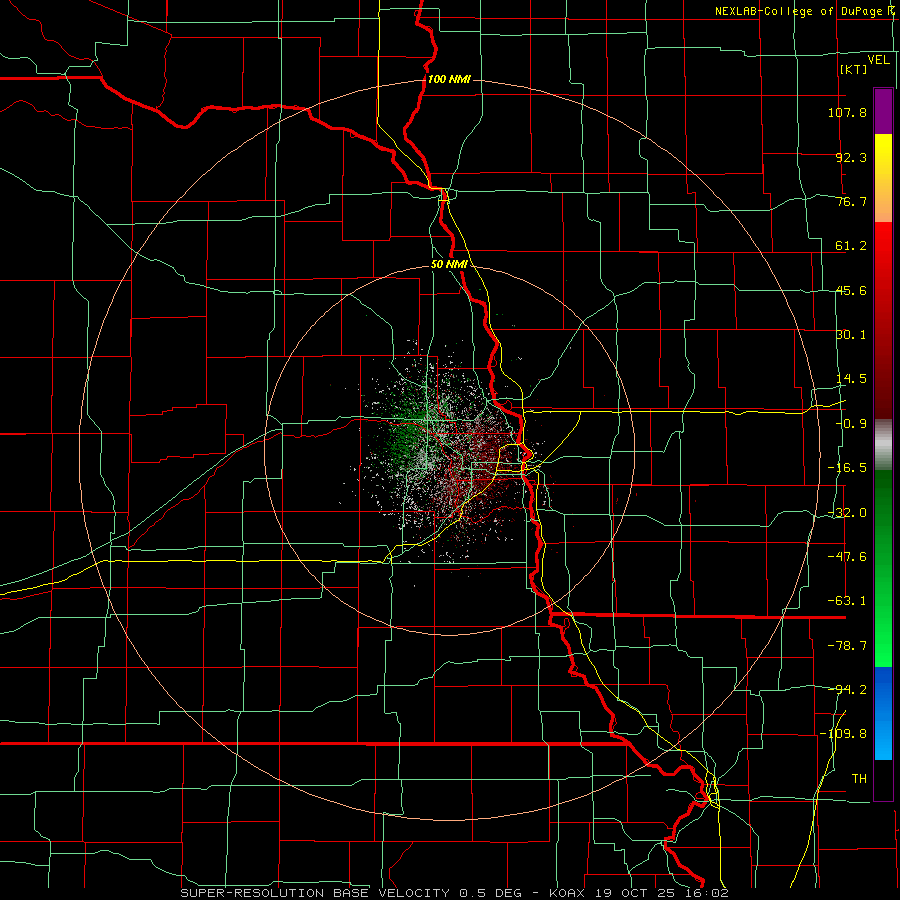Click the TH label on the legend
The image size is (900, 900).
(x=859, y=779)
